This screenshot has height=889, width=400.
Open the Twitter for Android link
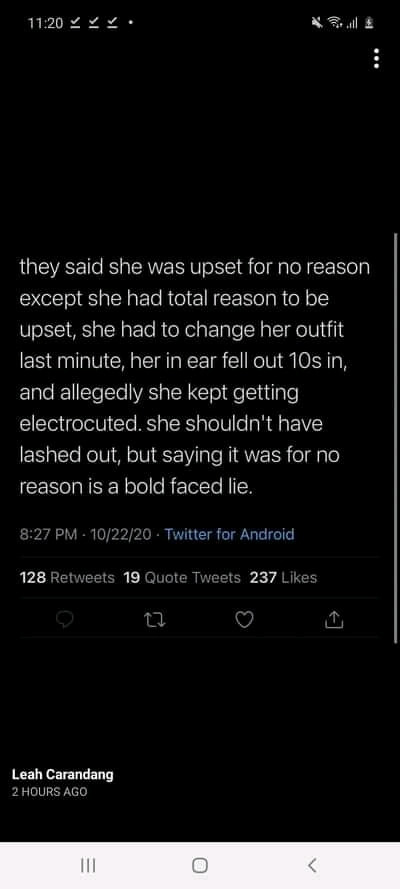pos(229,534)
